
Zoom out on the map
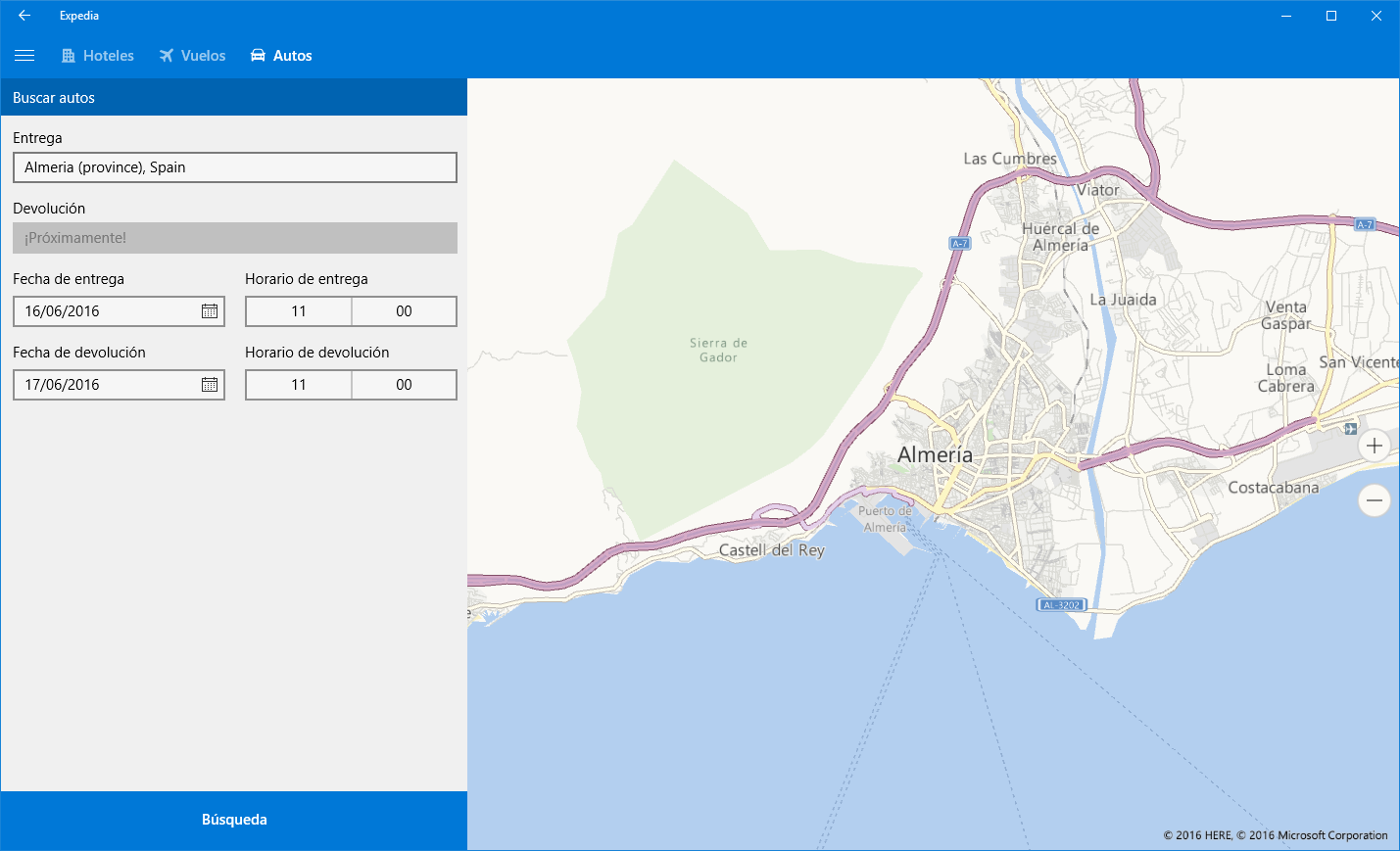(1374, 500)
